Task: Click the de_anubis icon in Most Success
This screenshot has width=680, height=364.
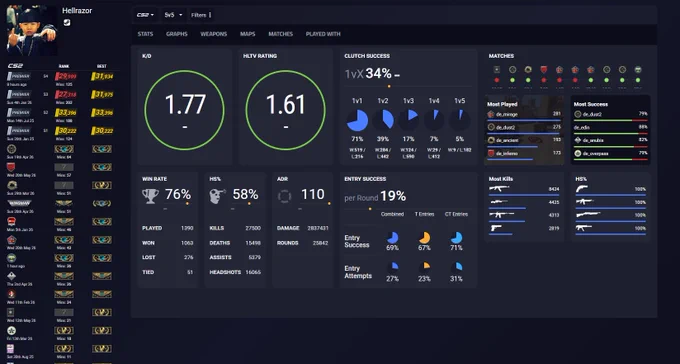Action: 578,141
